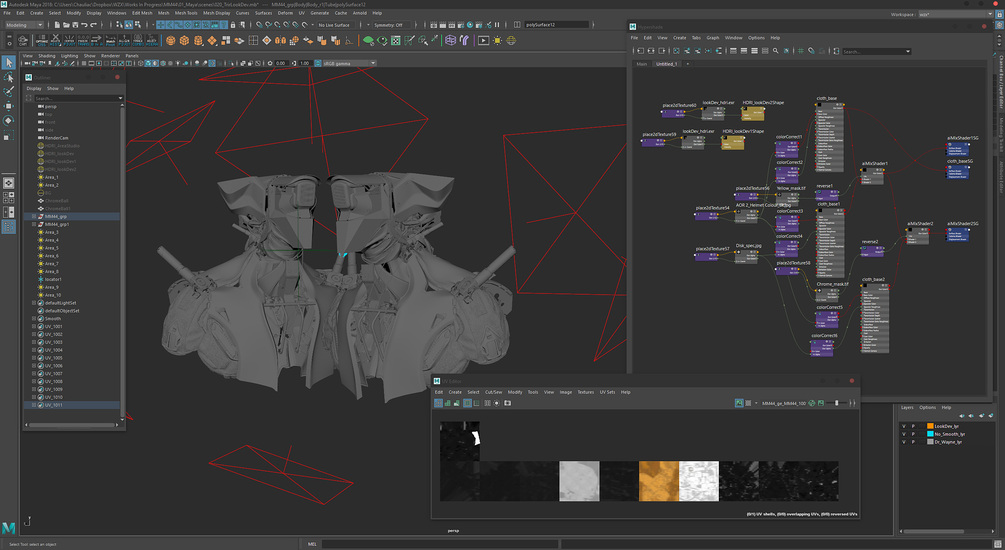The height and width of the screenshot is (550, 1005).
Task: Toggle playback P for No_Smooth_lyr layer
Action: click(x=913, y=434)
